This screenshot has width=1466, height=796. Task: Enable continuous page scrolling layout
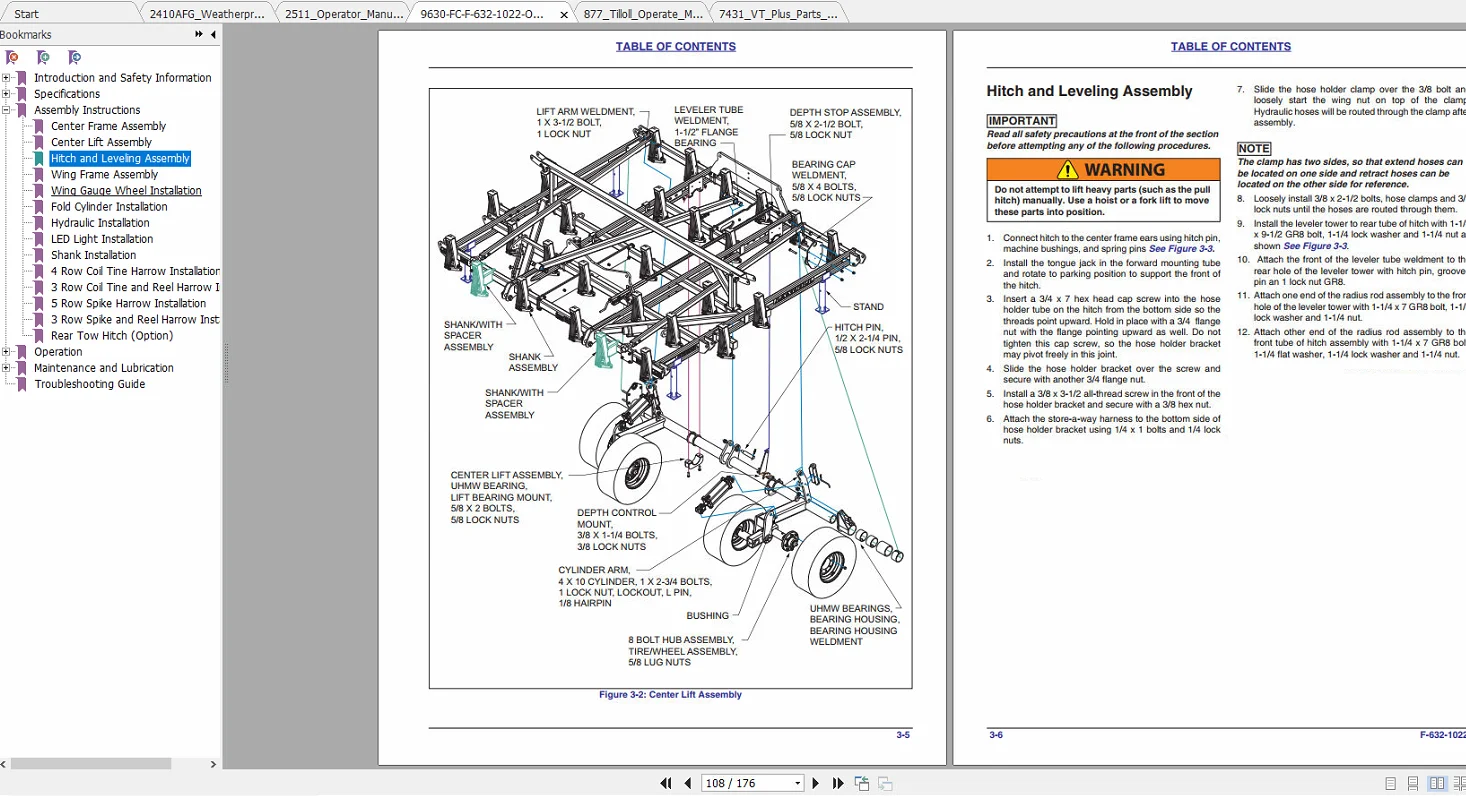(x=1413, y=783)
